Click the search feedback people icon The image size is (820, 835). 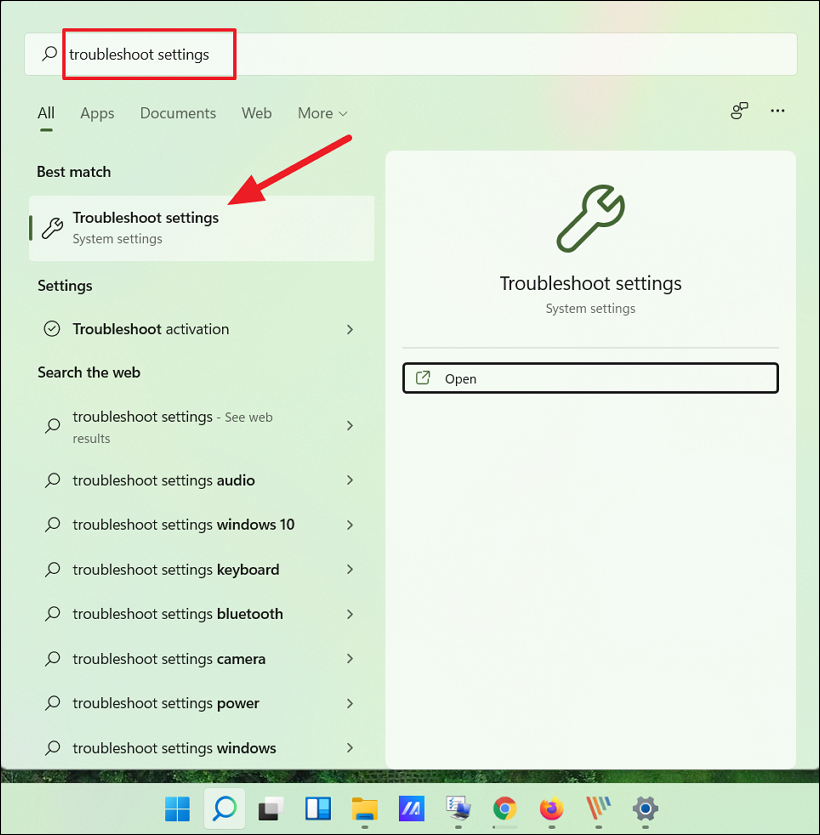tap(739, 111)
